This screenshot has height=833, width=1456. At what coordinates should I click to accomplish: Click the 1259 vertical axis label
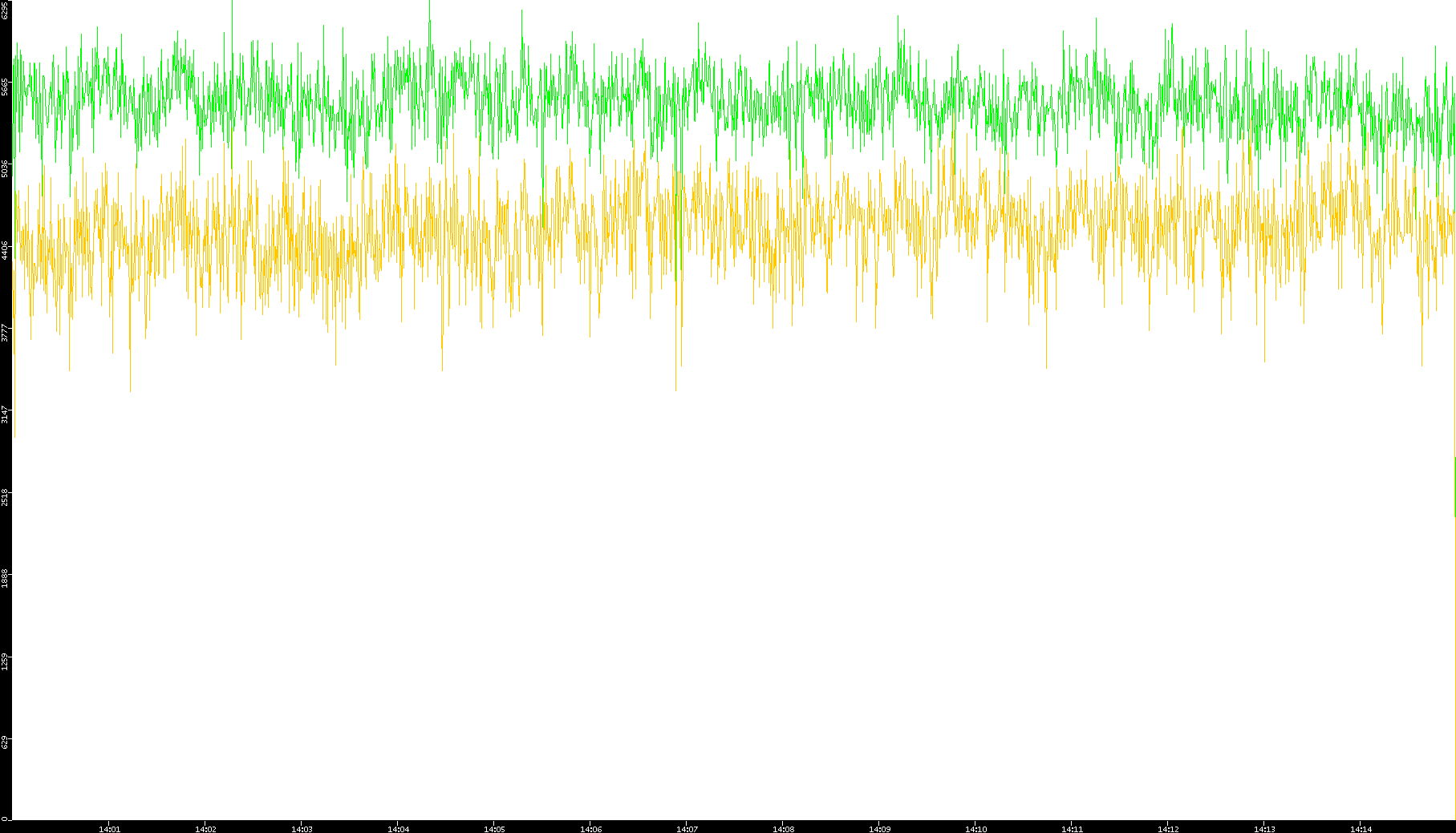(6, 661)
